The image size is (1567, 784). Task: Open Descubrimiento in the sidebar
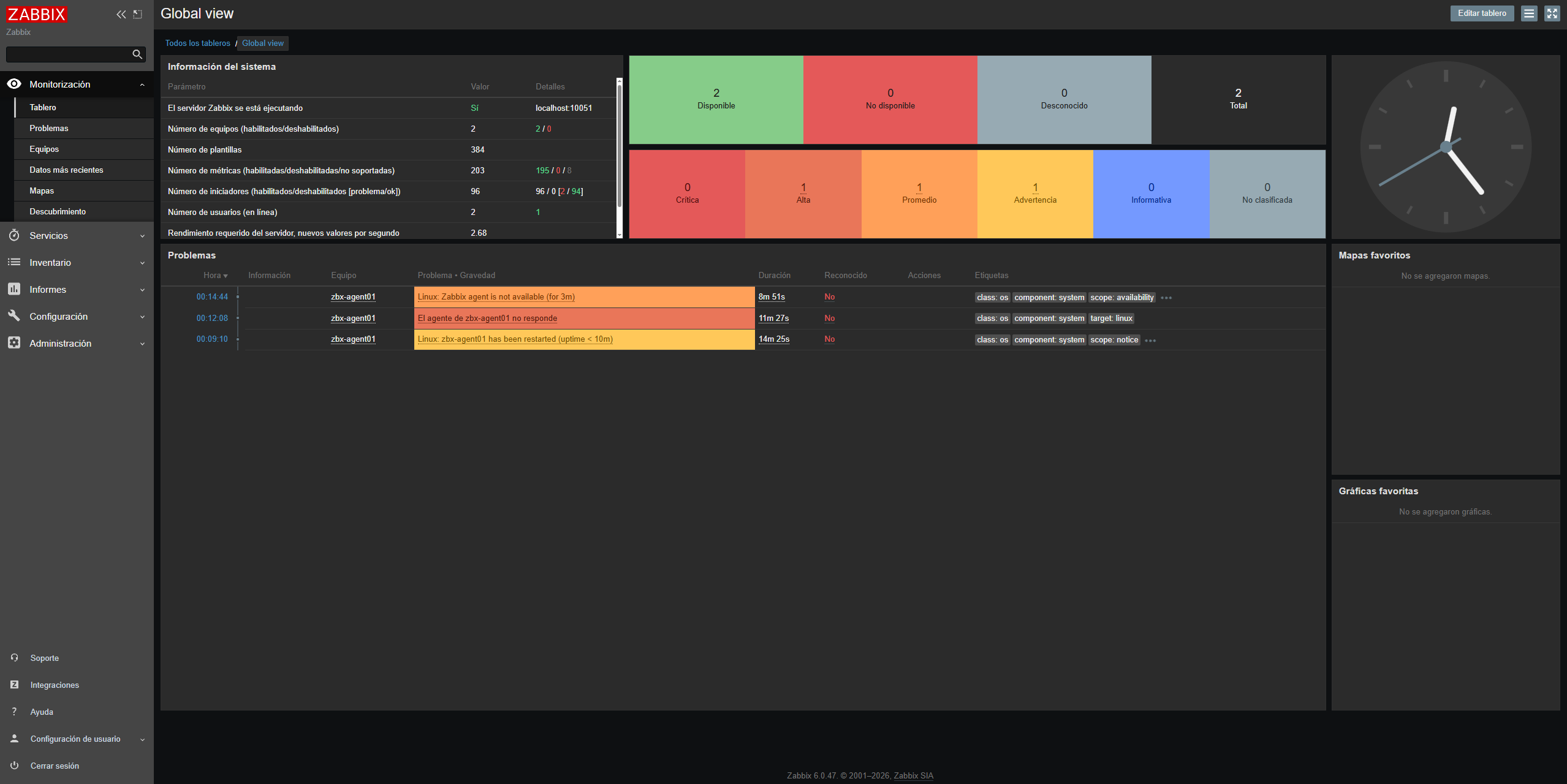pyautogui.click(x=84, y=211)
